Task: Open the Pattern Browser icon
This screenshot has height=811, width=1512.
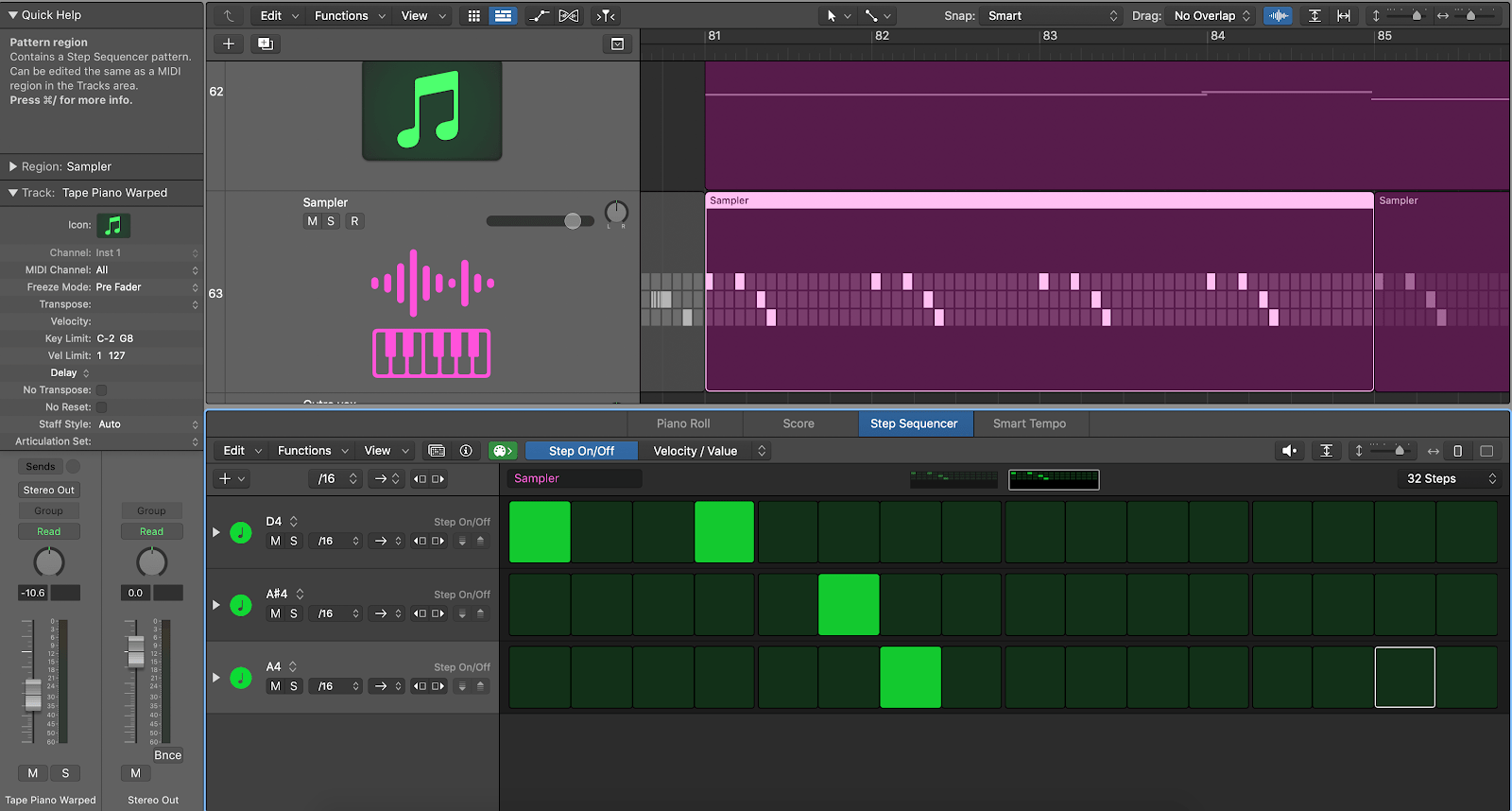Action: [x=436, y=451]
